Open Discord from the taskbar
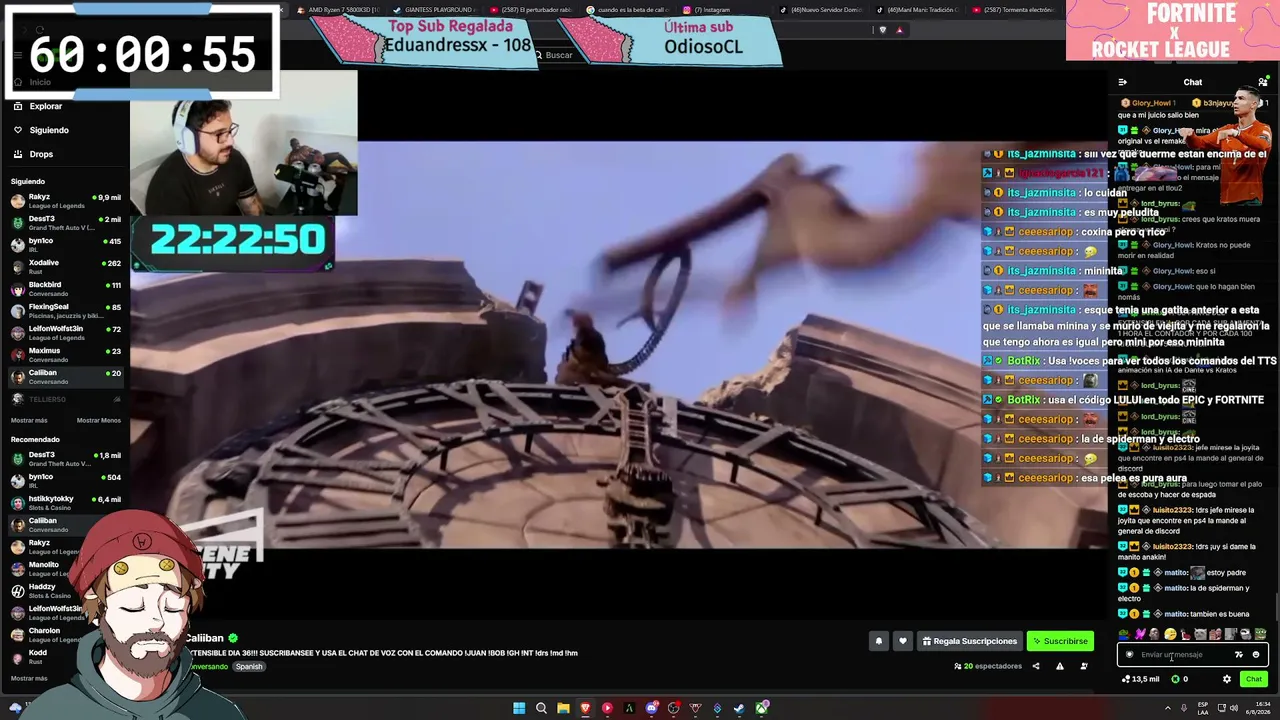1280x720 pixels. [651, 708]
